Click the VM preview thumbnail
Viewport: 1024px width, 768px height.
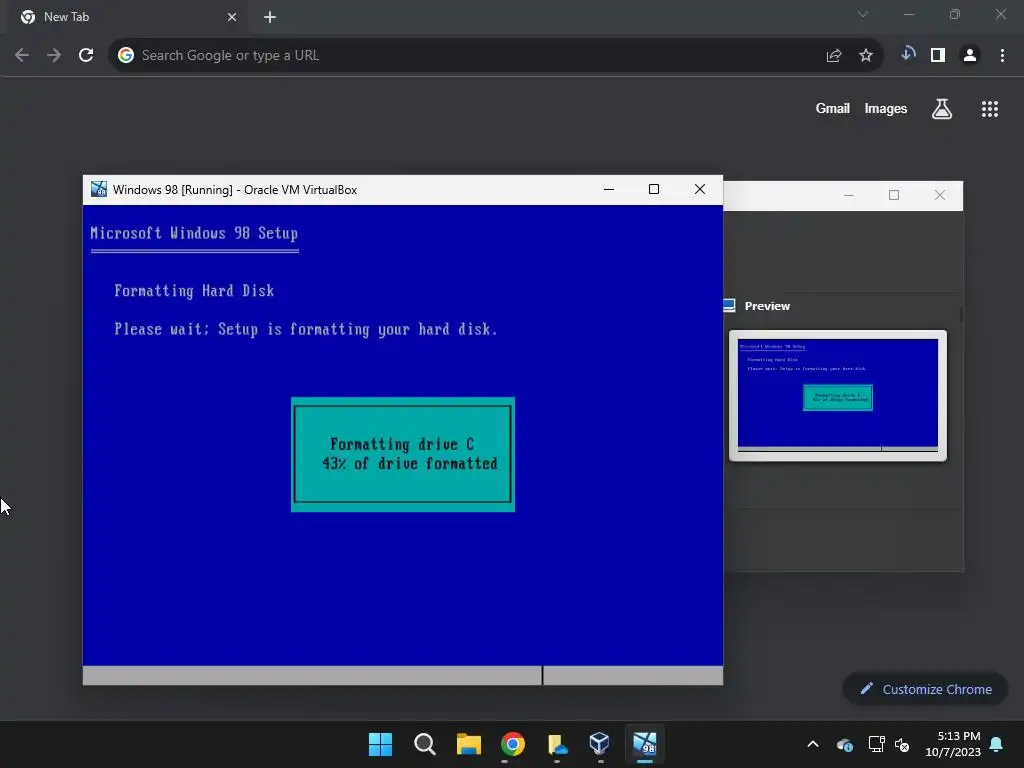[x=838, y=396]
